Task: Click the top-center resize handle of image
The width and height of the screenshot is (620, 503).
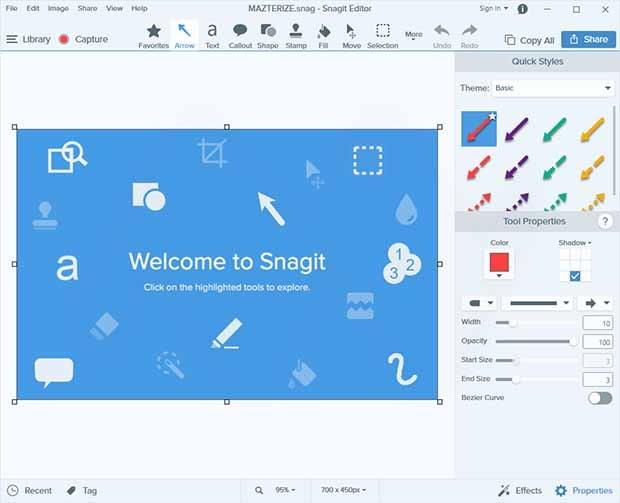Action: coord(227,127)
